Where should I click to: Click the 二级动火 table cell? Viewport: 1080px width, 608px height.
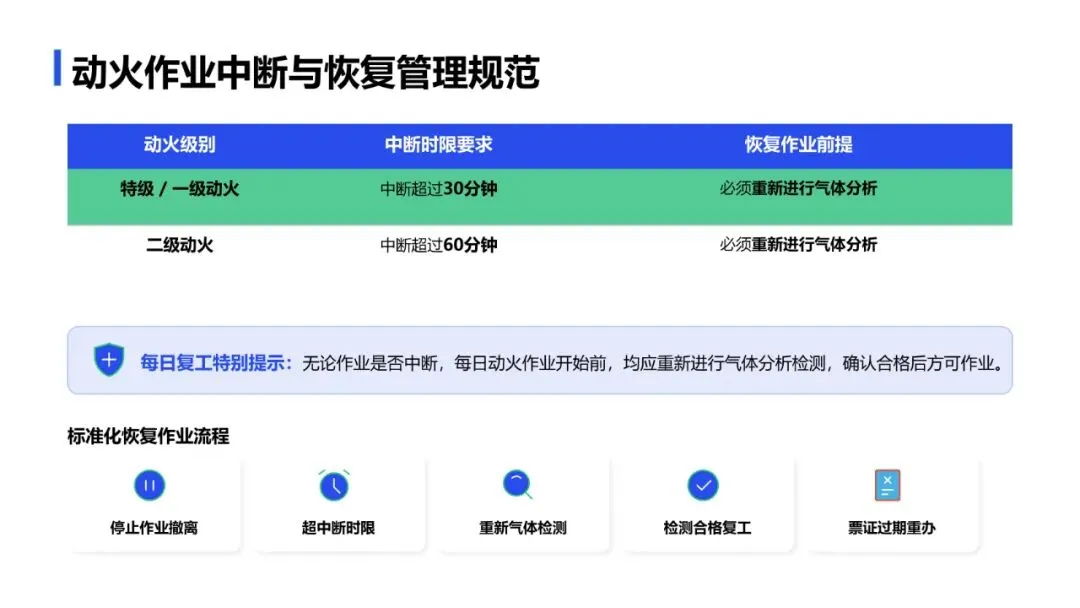coord(180,245)
